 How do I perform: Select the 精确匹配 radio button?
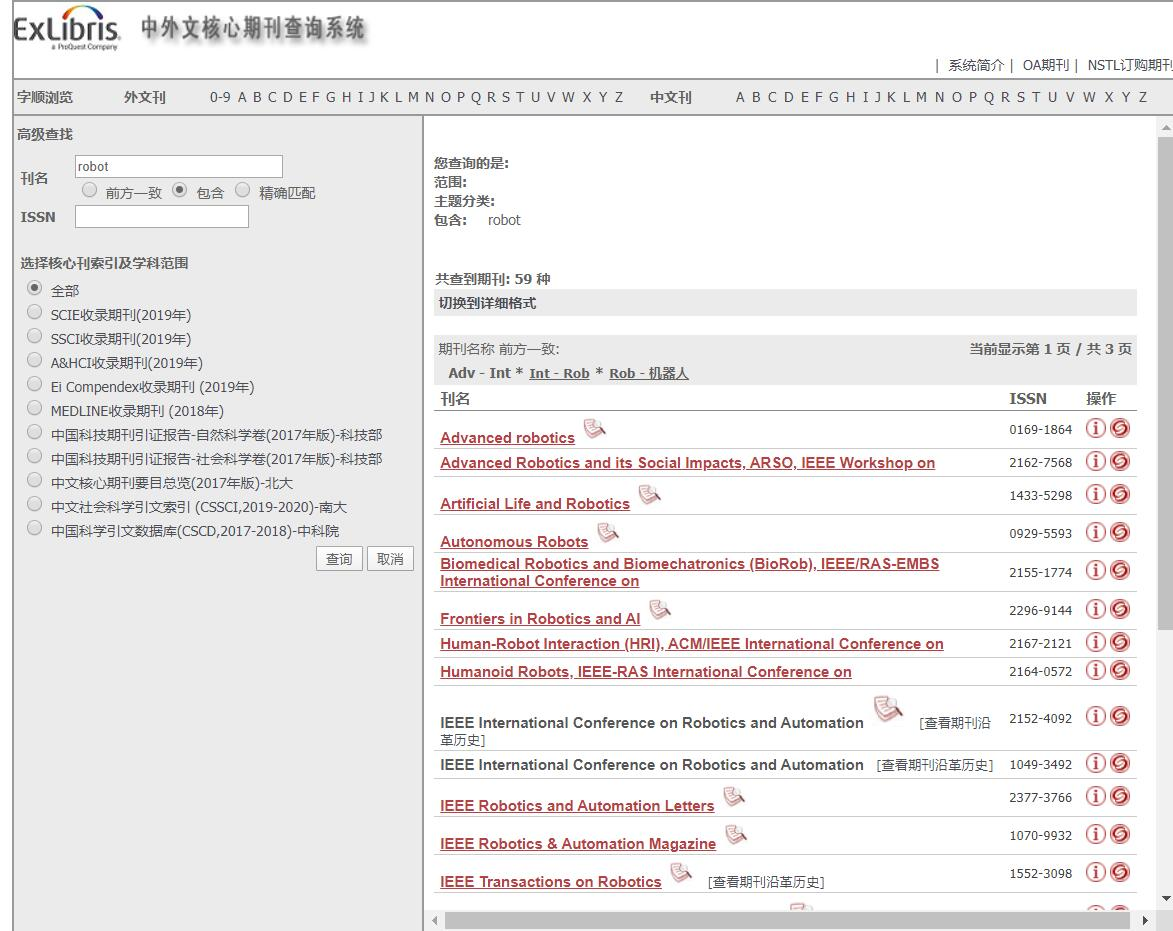click(242, 190)
